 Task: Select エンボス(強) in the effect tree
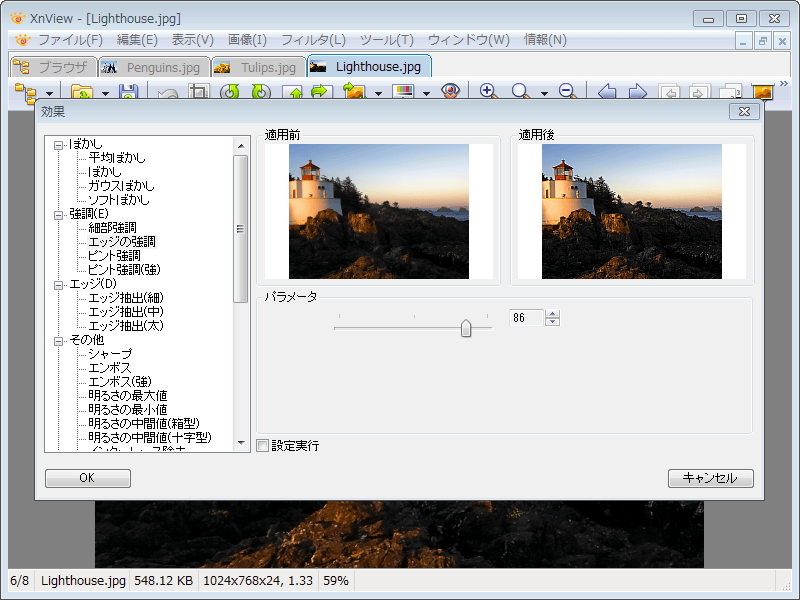(120, 382)
